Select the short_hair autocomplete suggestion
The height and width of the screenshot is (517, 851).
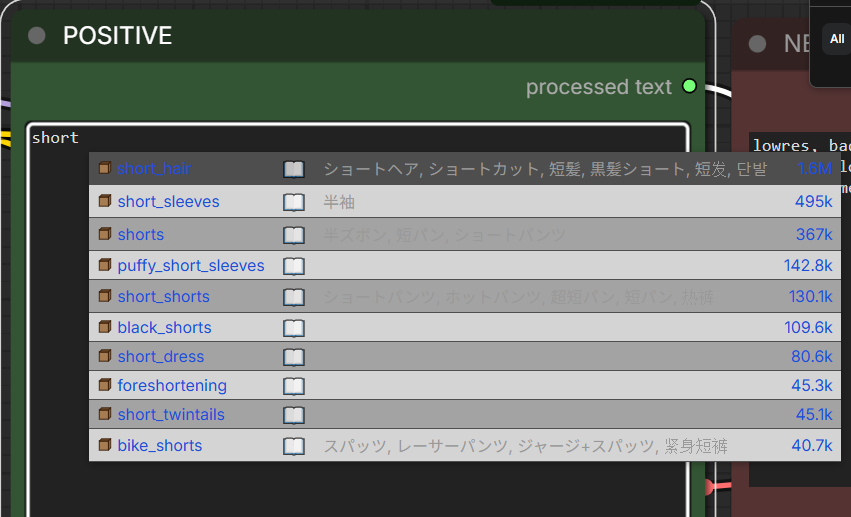465,169
